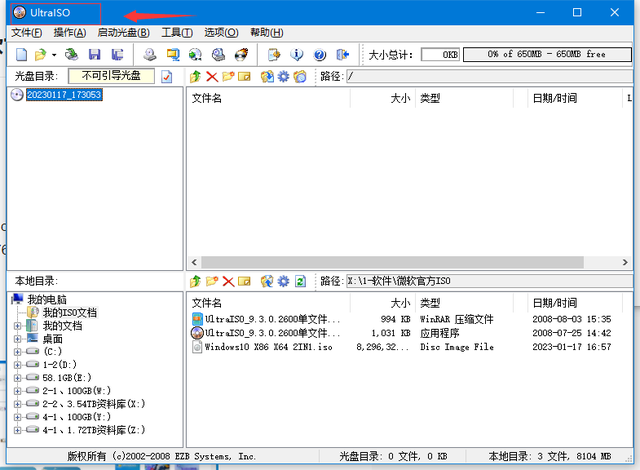640x470 pixels.
Task: Click the Make CD/DVD image icon
Action: click(x=150, y=54)
